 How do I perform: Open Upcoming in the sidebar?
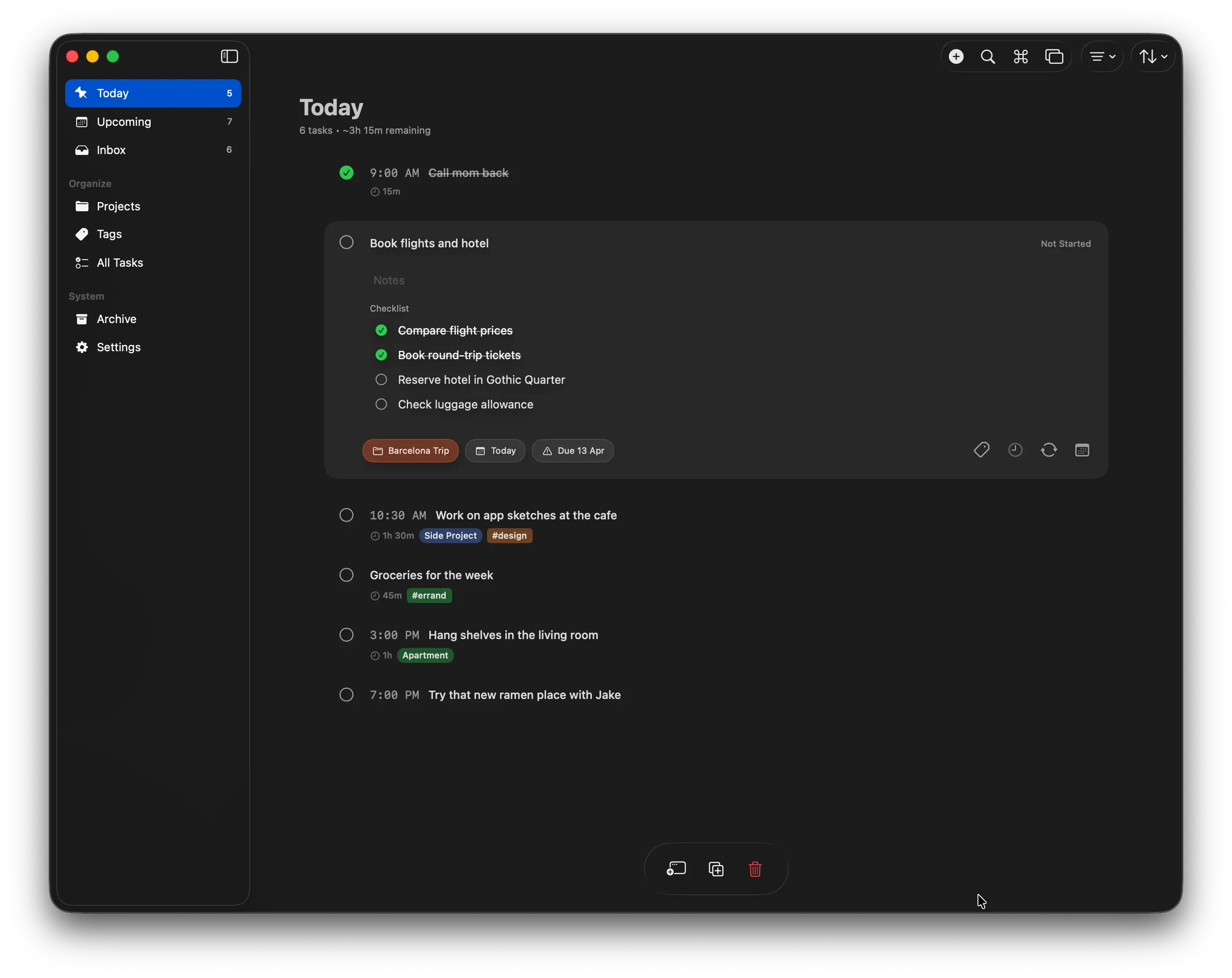[x=153, y=121]
